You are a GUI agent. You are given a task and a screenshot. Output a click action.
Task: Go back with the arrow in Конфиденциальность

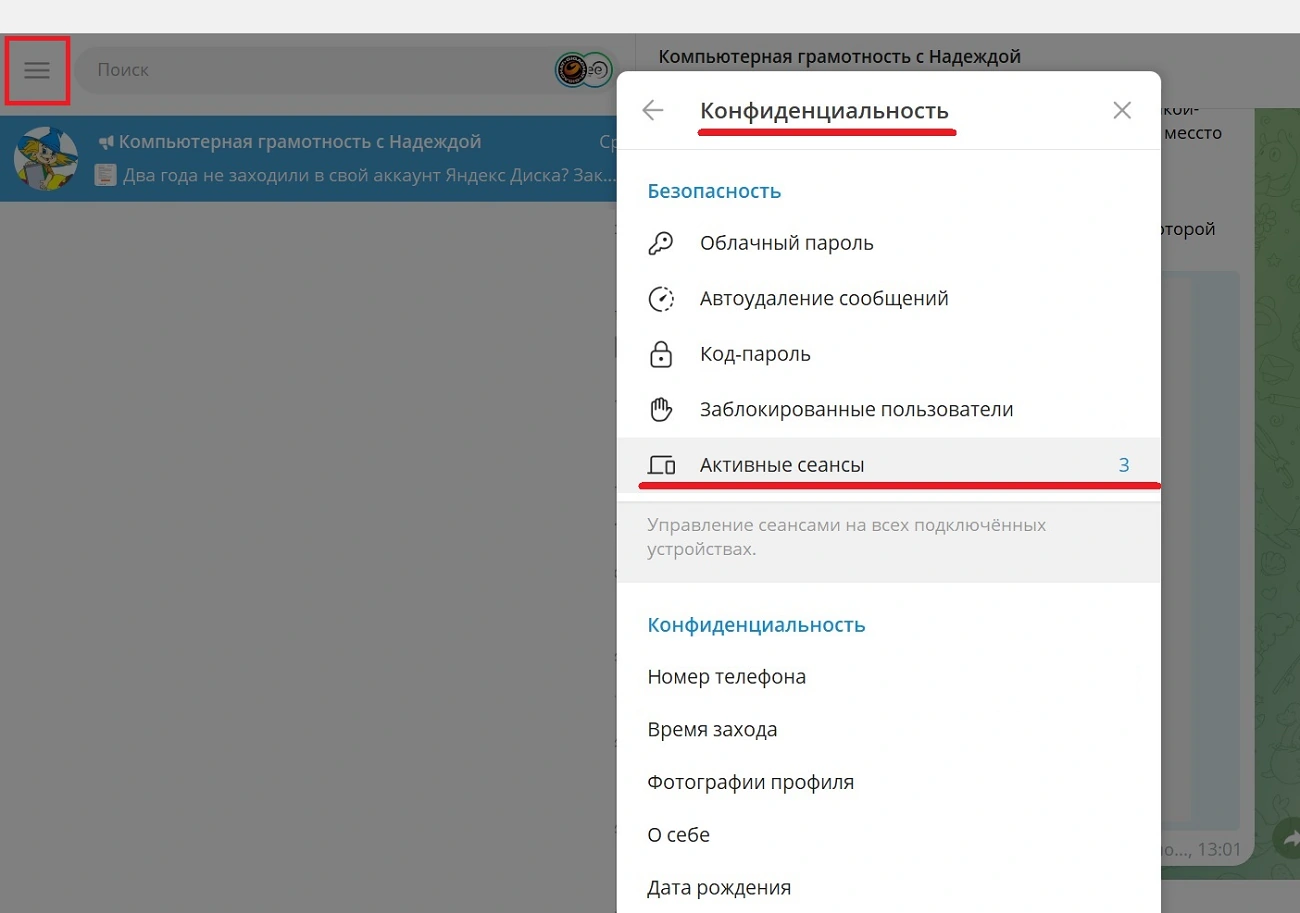(653, 110)
